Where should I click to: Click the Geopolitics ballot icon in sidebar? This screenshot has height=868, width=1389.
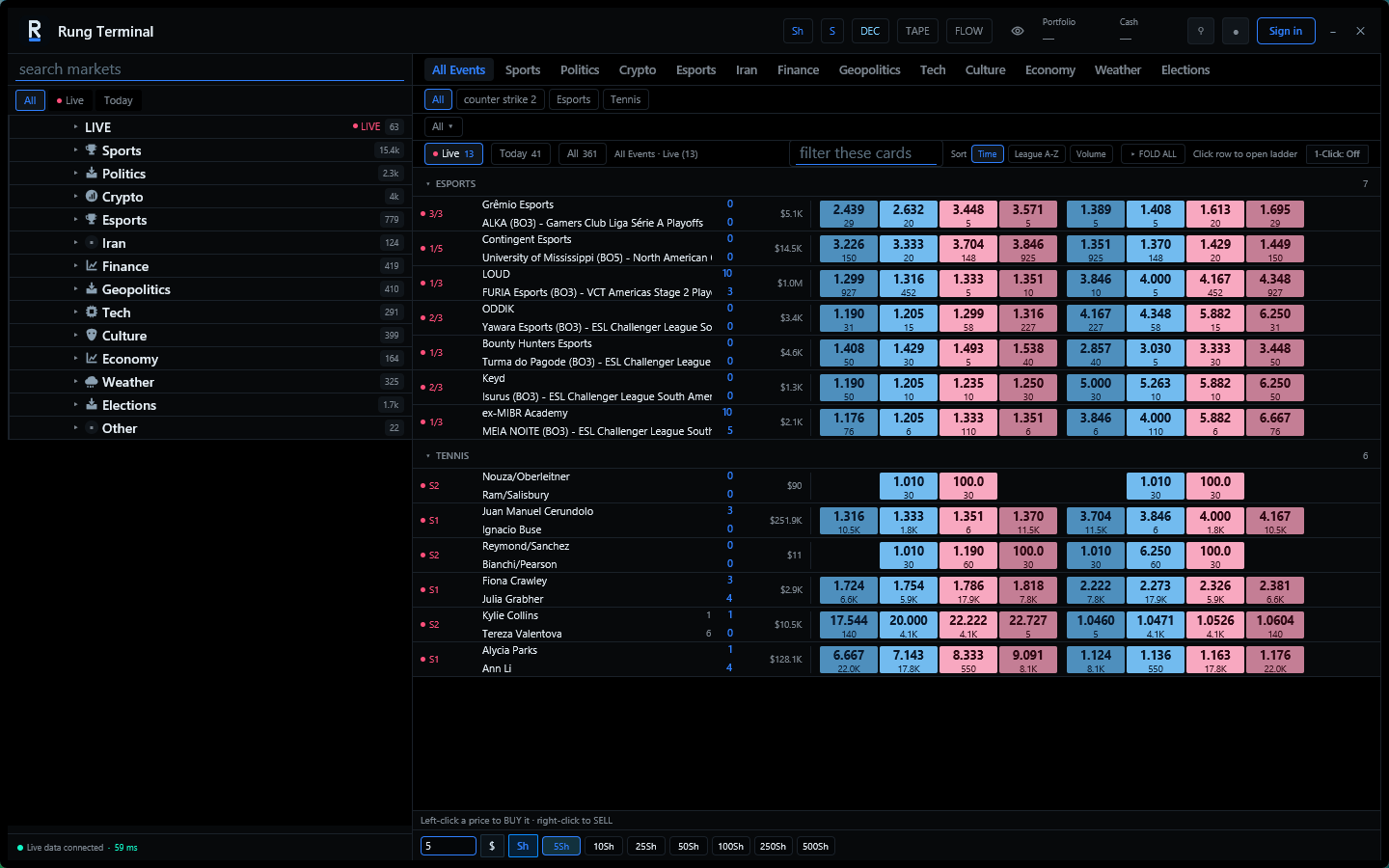click(92, 289)
